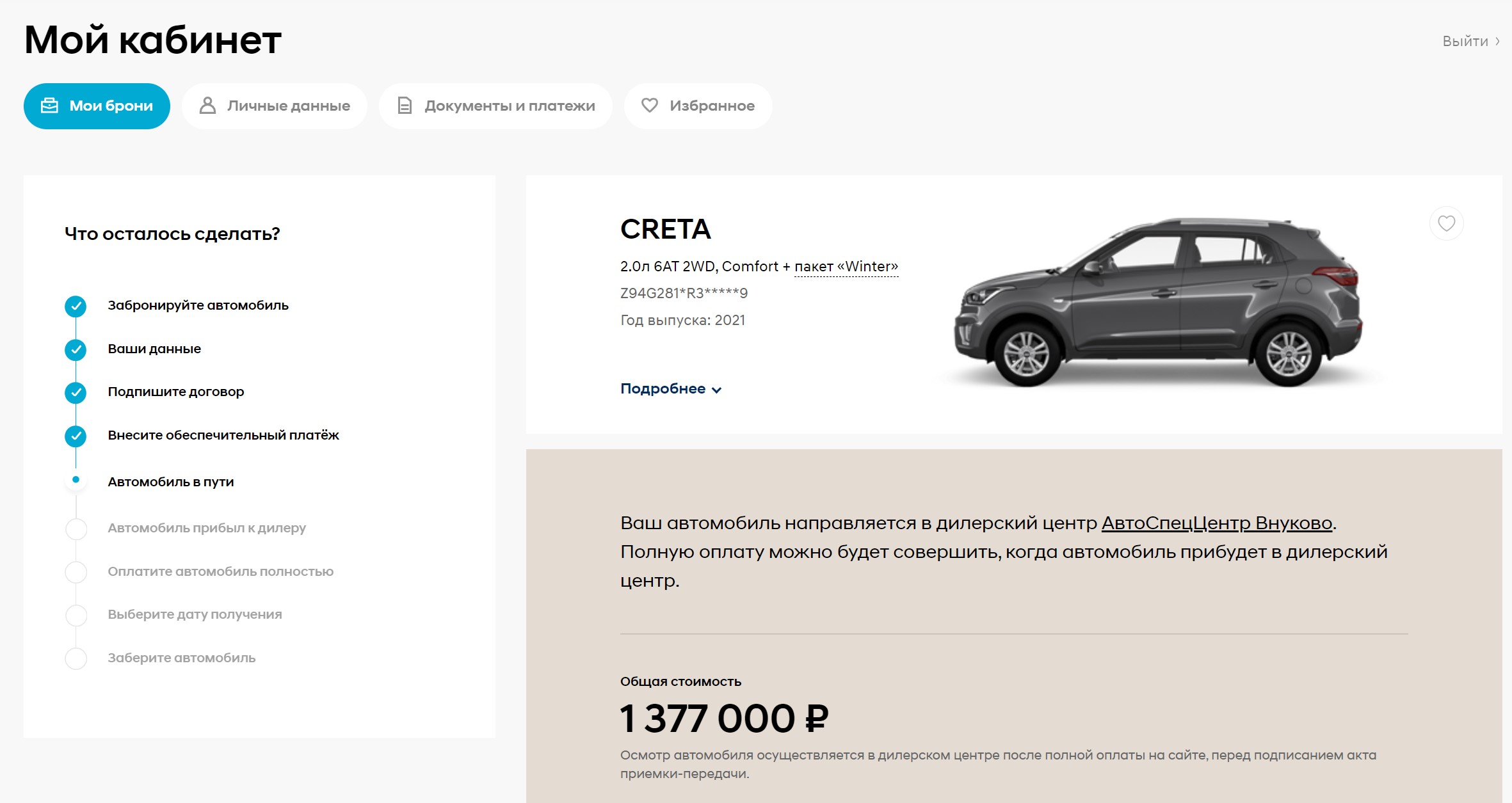This screenshot has width=1512, height=803.
Task: Click the heart icon in Избранное tab
Action: (650, 105)
